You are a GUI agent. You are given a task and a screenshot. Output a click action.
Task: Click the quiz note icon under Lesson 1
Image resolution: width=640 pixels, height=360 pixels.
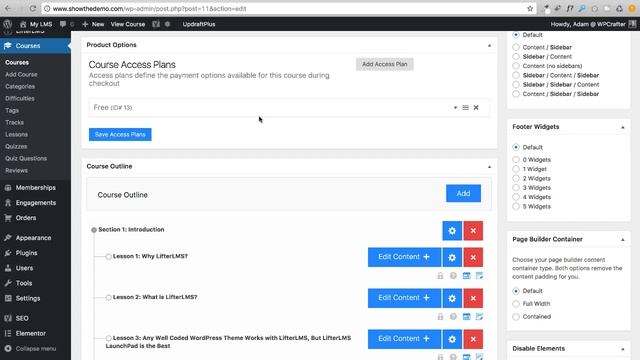pos(479,276)
